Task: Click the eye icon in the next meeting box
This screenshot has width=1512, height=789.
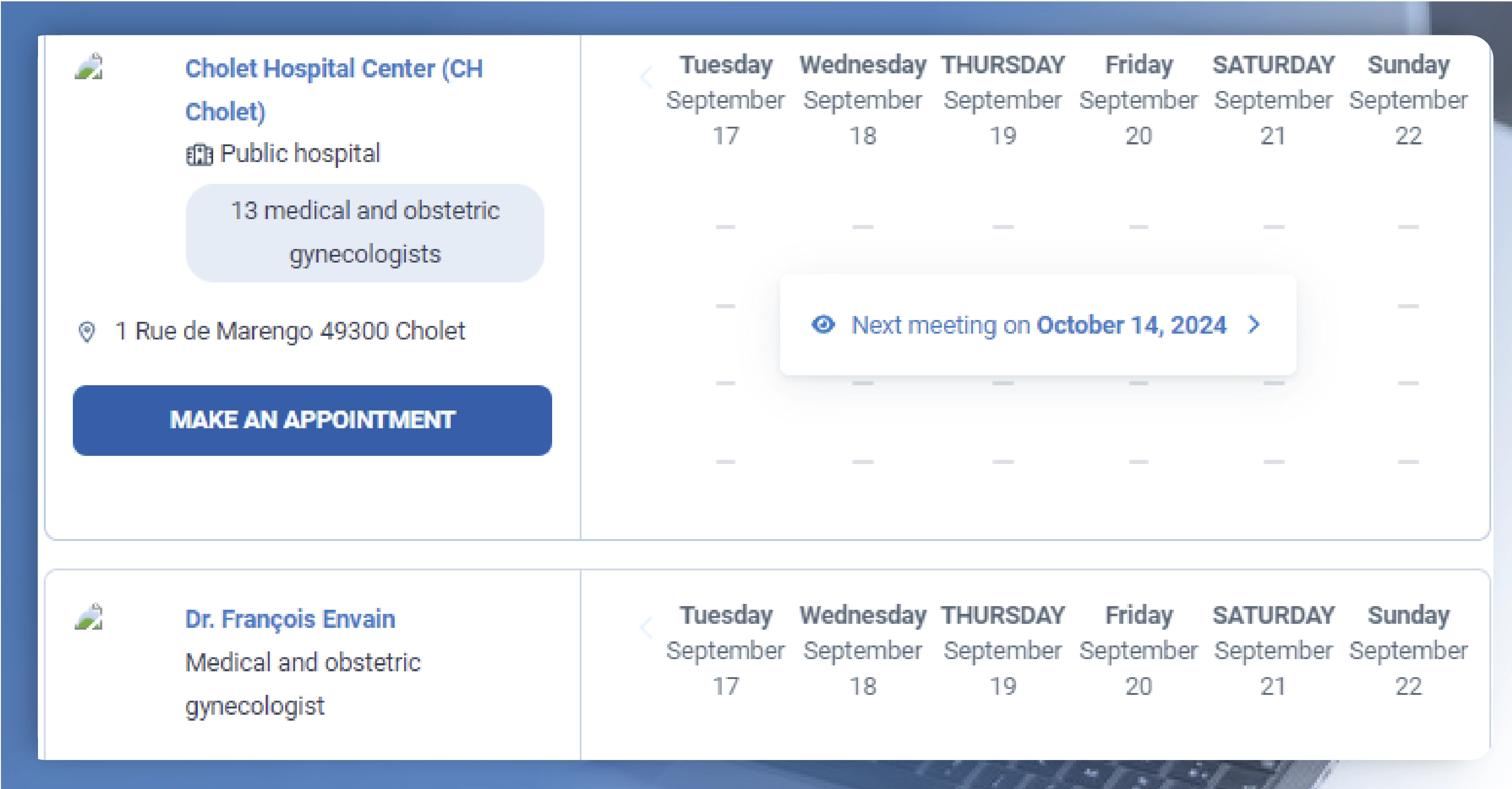Action: click(823, 325)
